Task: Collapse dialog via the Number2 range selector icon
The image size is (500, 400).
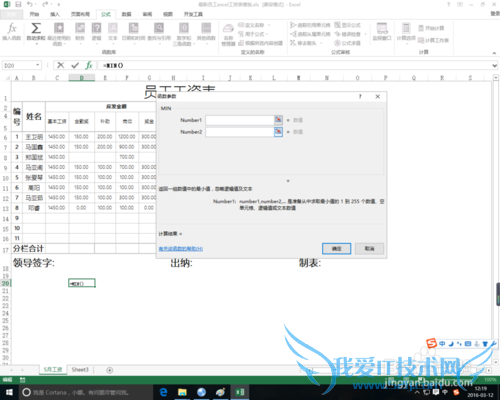Action: tap(278, 132)
